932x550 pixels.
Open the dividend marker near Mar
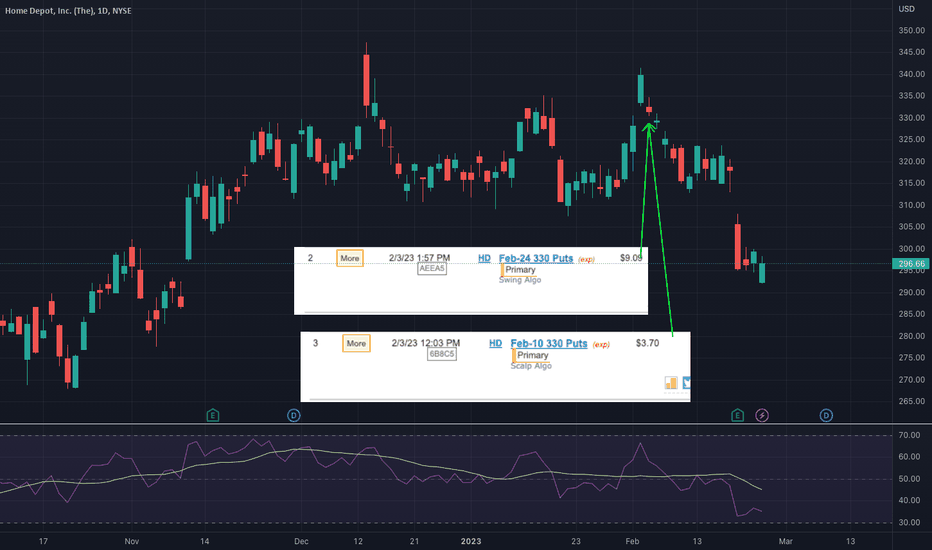pyautogui.click(x=826, y=415)
